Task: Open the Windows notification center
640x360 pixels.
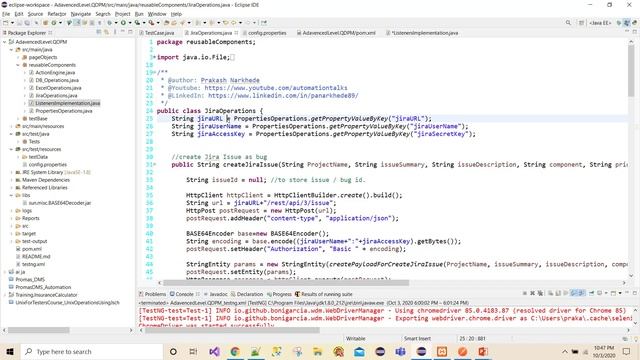Action: 627,351
